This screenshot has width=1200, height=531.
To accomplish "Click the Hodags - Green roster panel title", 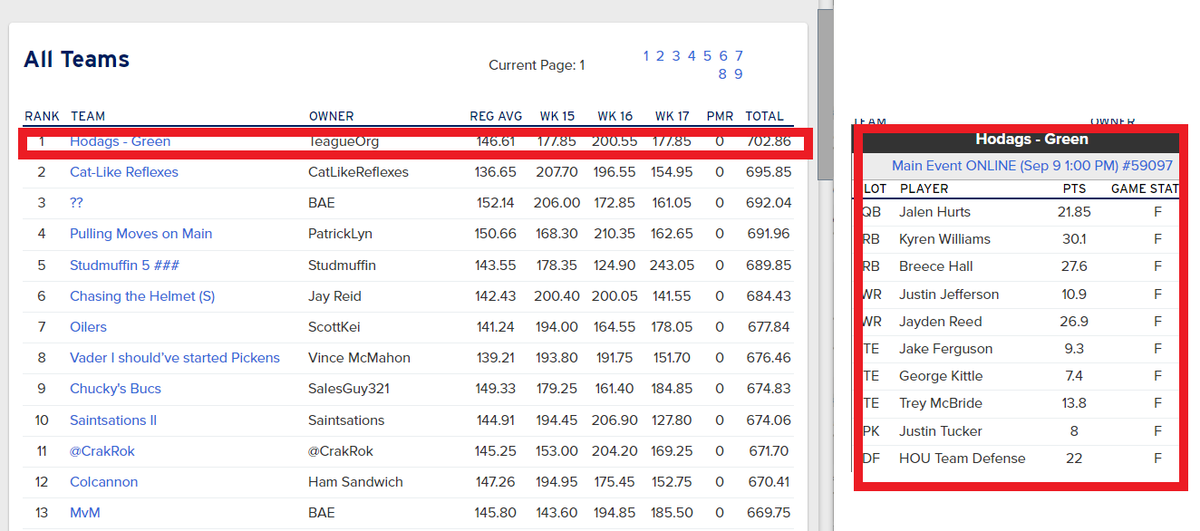I will point(1032,139).
